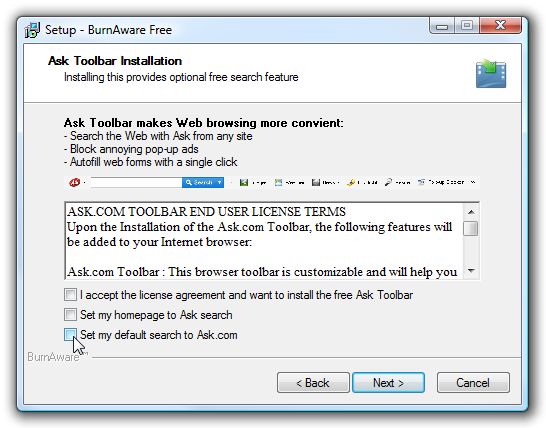Click the blue film download icon in the header

pos(491,73)
